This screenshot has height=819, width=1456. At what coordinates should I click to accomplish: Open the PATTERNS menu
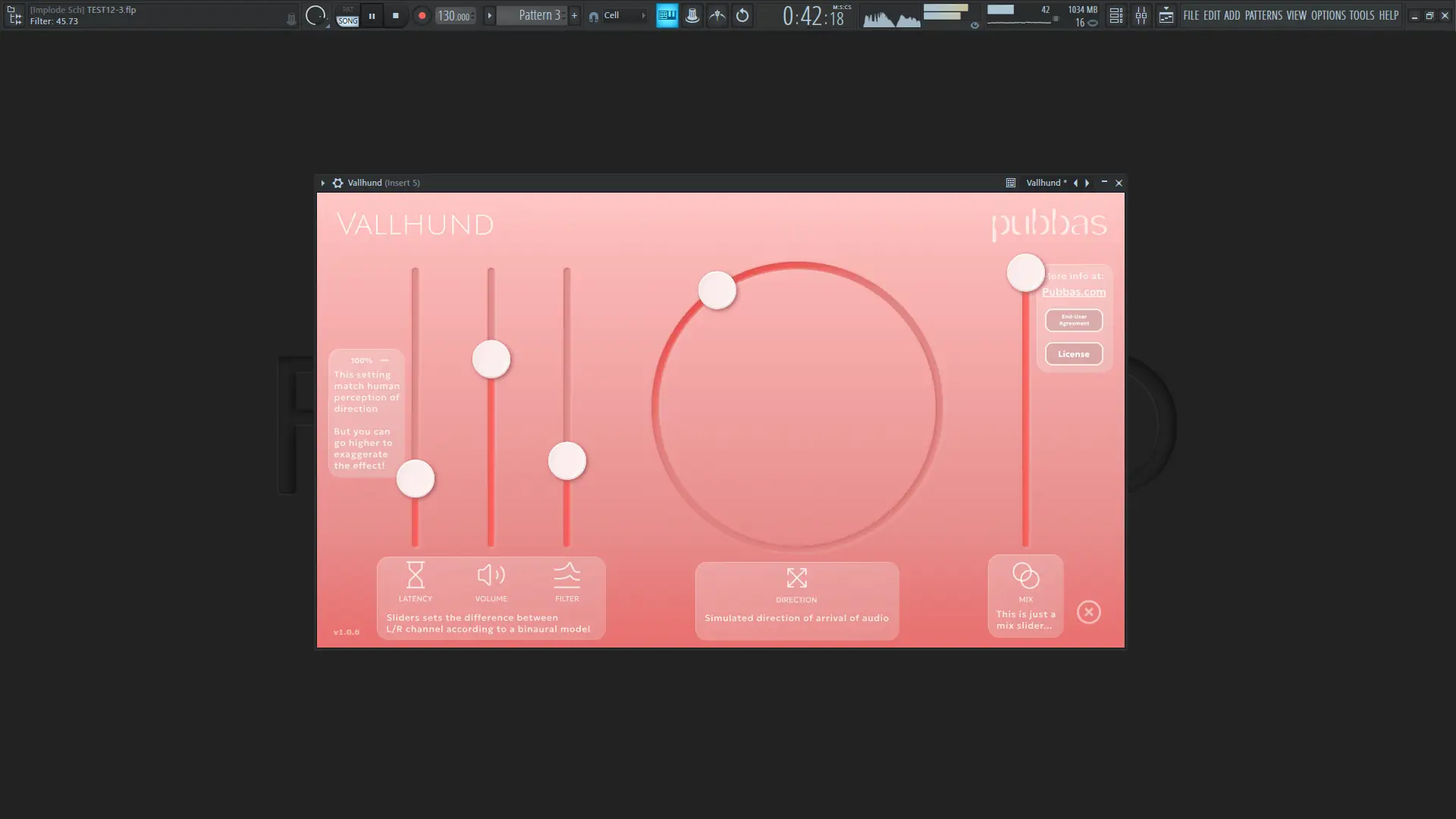pos(1263,15)
